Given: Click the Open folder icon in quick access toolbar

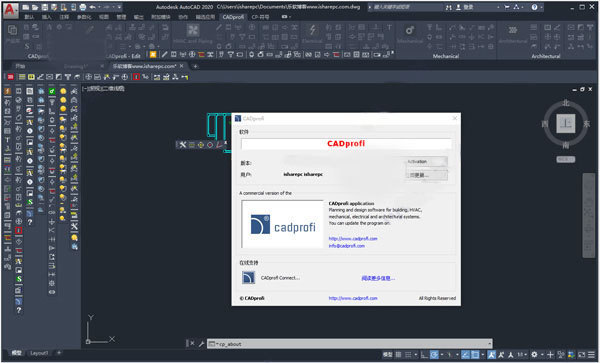Looking at the screenshot, I should (x=35, y=7).
